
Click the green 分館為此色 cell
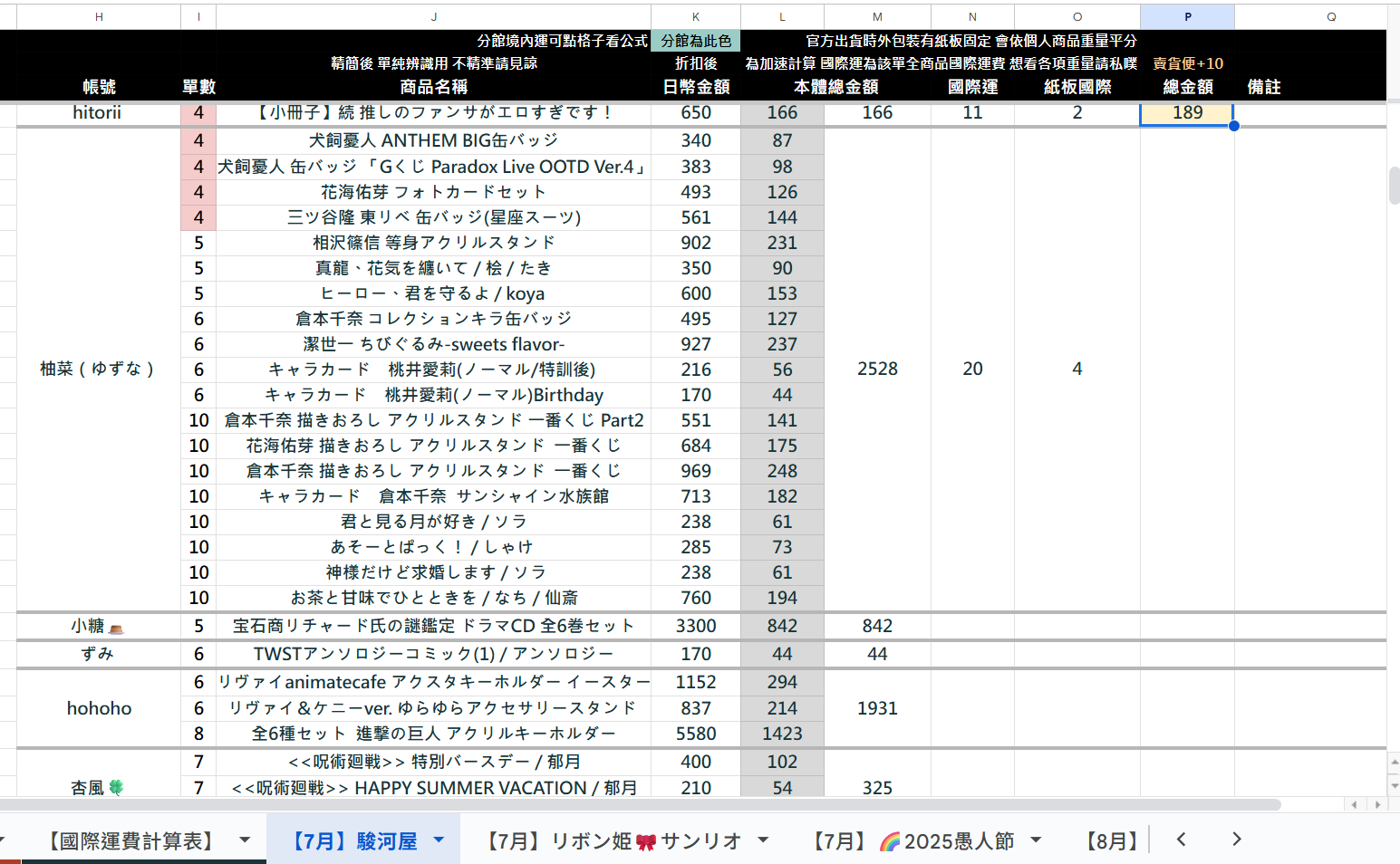696,41
